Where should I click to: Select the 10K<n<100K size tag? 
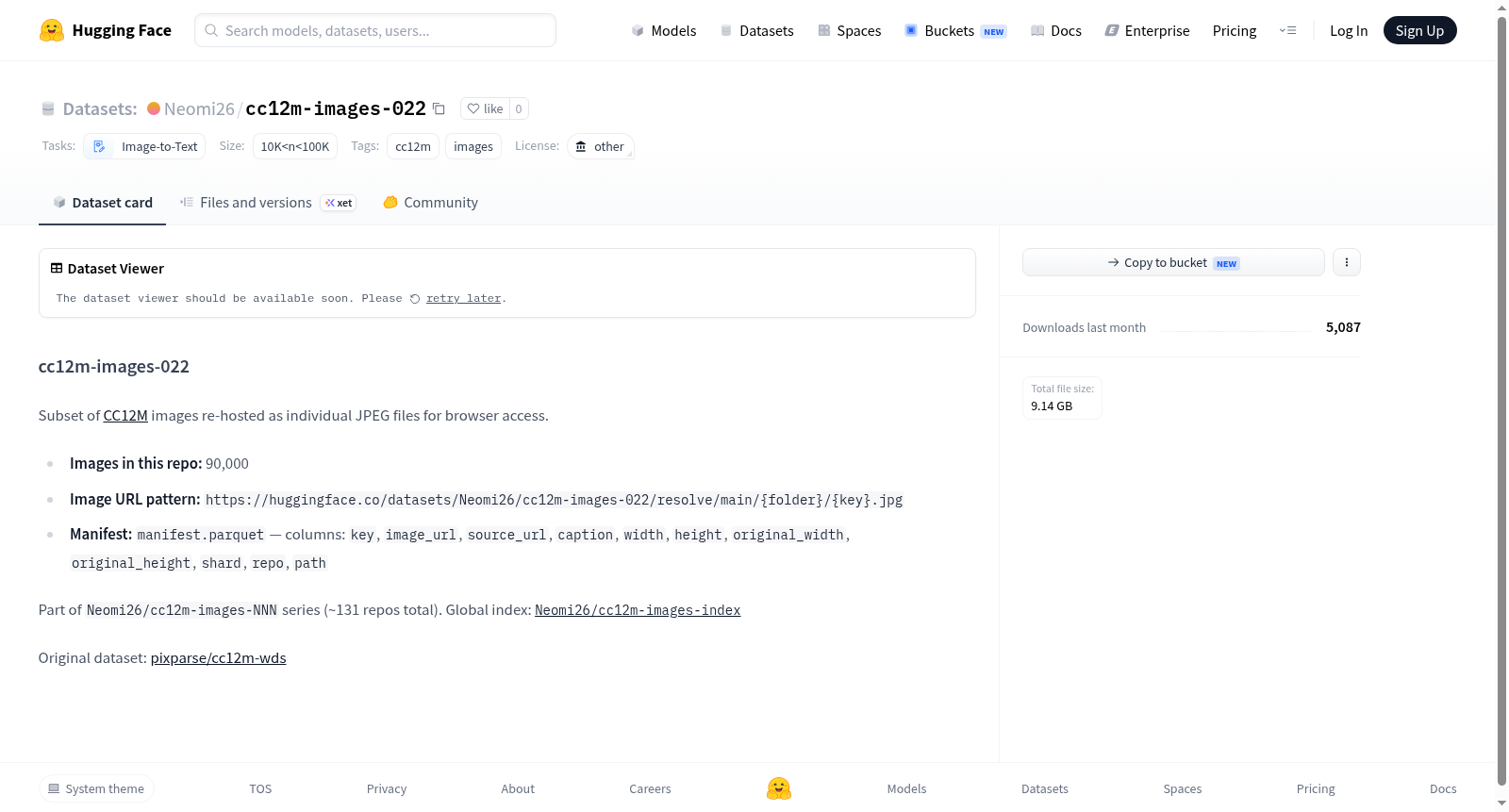[x=295, y=146]
